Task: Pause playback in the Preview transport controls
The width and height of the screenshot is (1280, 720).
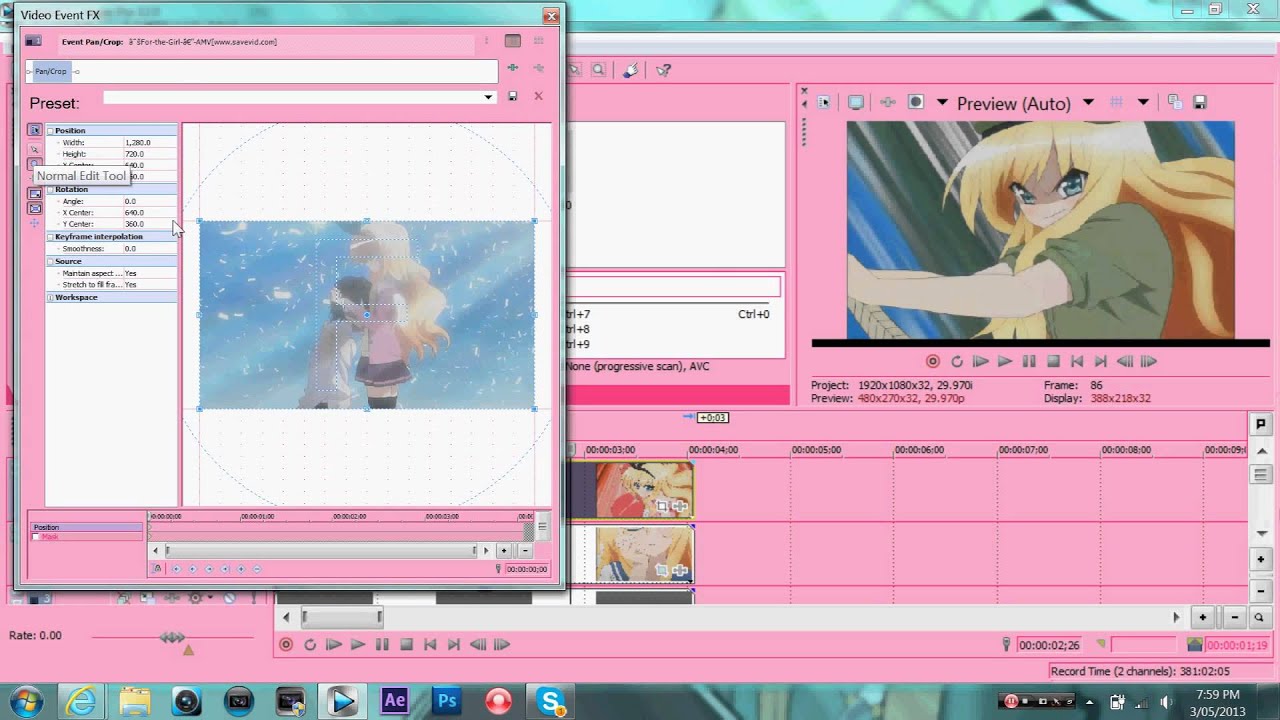Action: tap(1029, 361)
